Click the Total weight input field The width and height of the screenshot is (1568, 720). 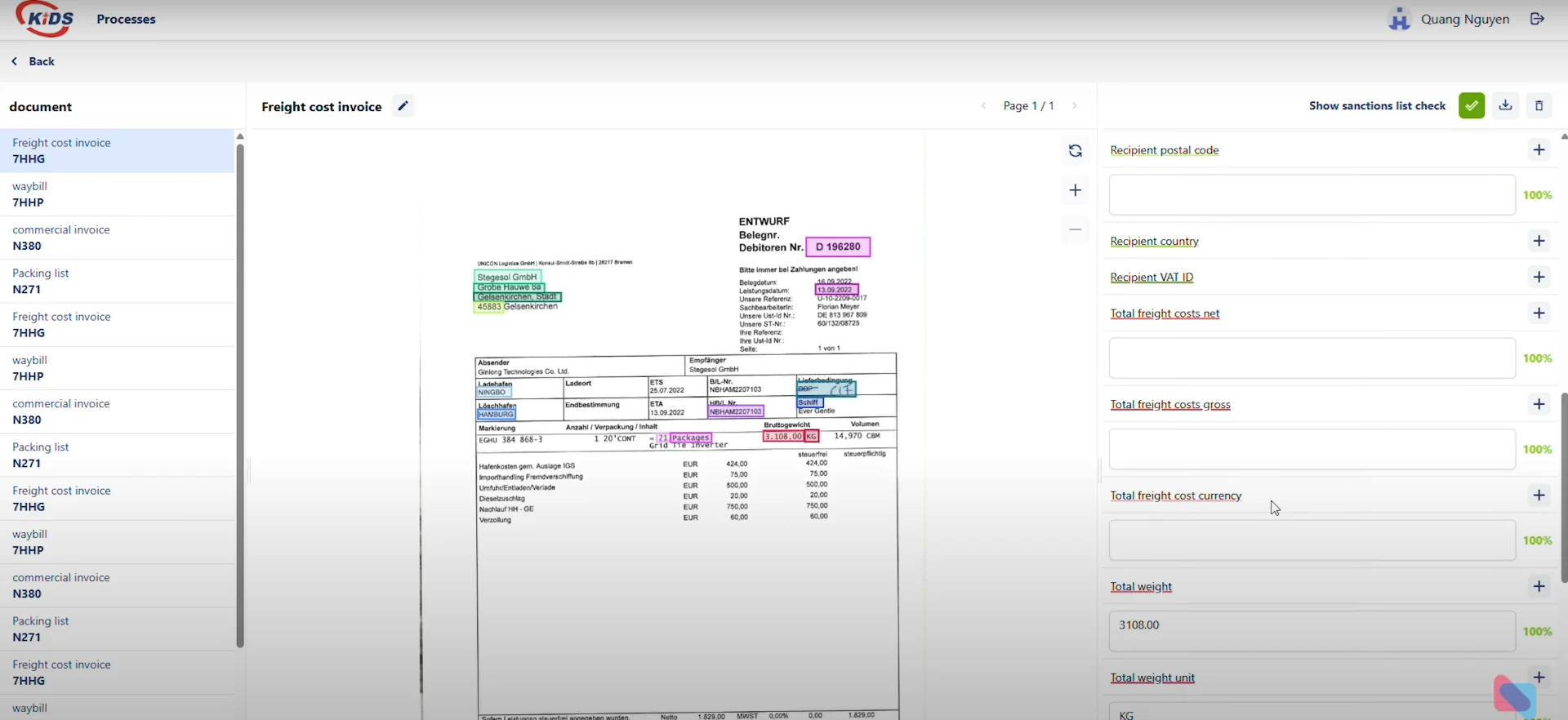coord(1312,631)
